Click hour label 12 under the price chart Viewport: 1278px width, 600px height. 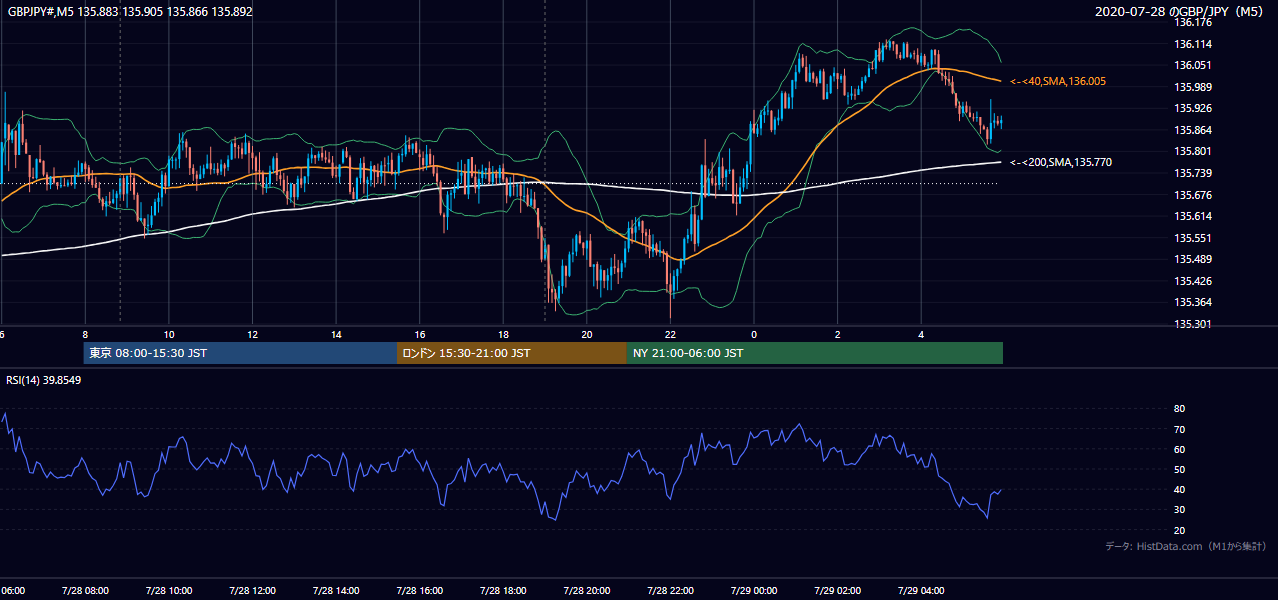pos(252,335)
